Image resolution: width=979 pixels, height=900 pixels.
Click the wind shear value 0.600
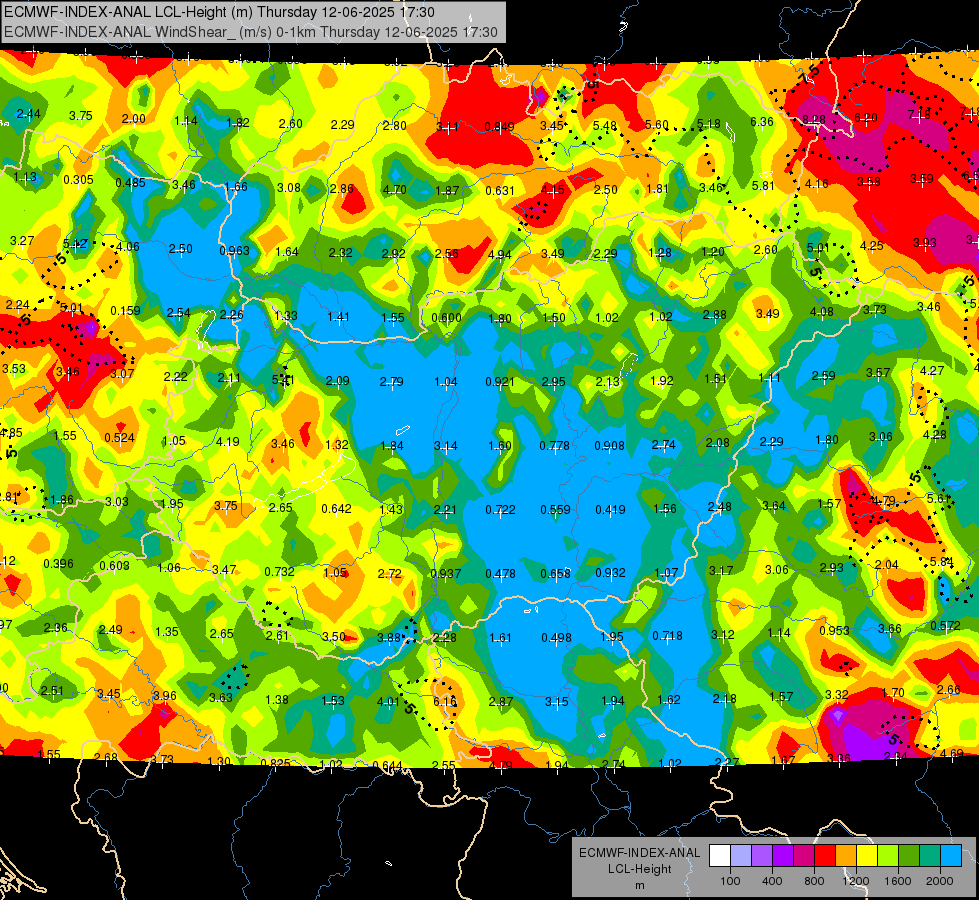coord(446,318)
